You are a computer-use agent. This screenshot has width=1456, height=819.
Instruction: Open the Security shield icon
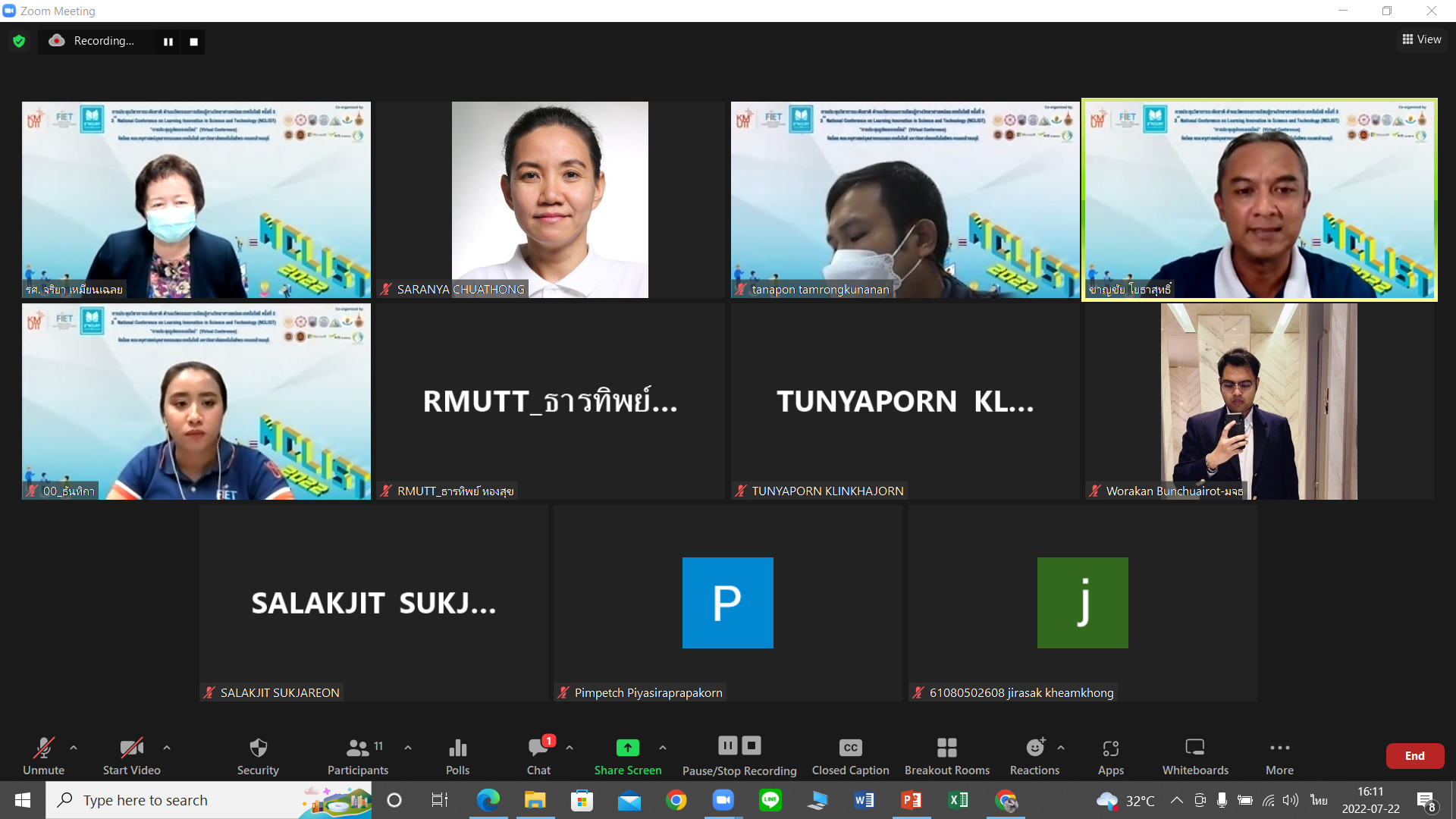[258, 748]
